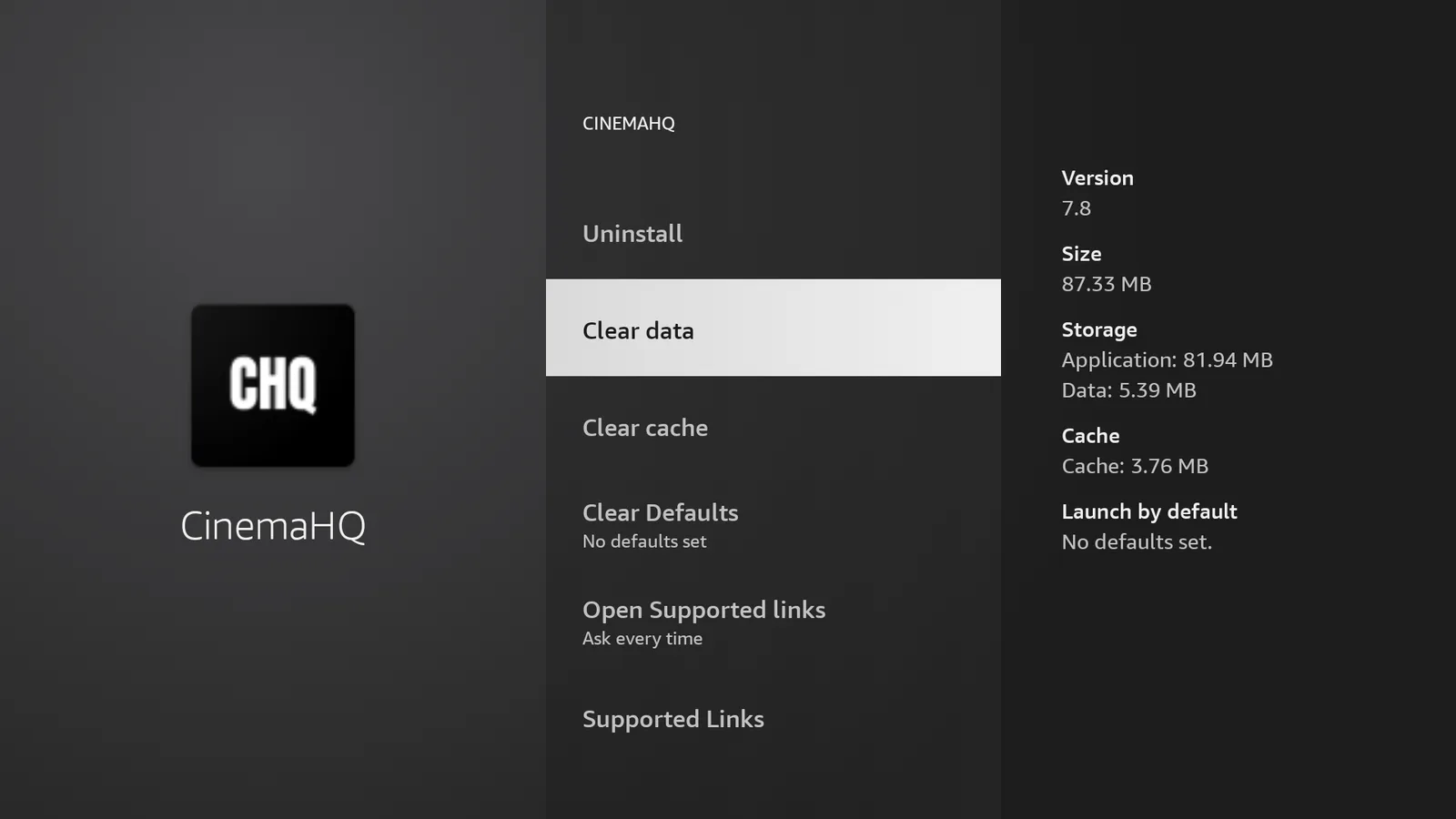The height and width of the screenshot is (819, 1456).
Task: Click the Size value 87.33 MB
Action: tap(1107, 284)
